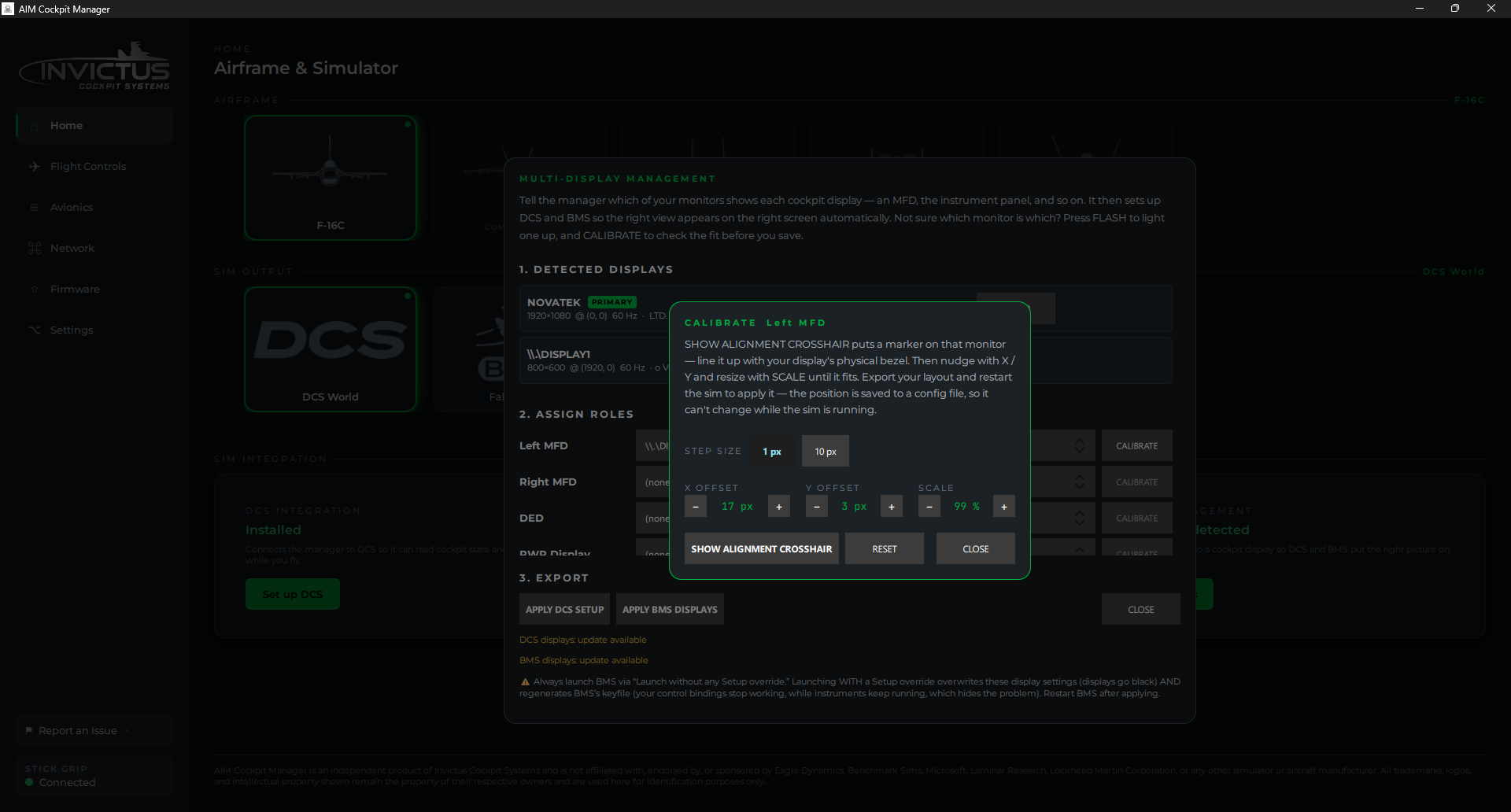
Task: Open Flight Controls page
Action: point(94,166)
